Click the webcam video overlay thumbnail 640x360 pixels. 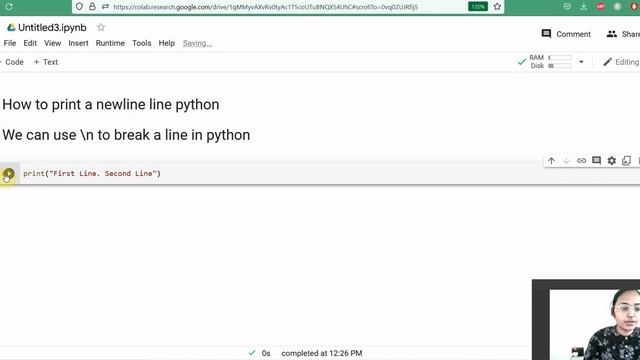point(586,320)
